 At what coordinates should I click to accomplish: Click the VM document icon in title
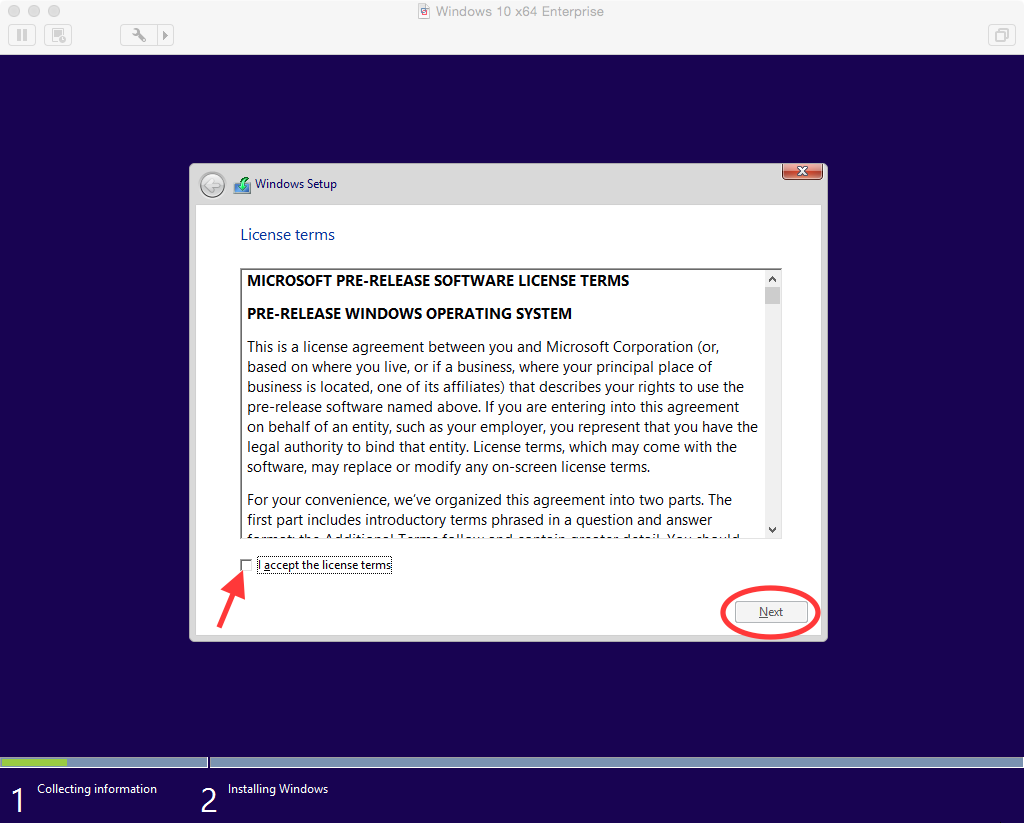(x=424, y=11)
